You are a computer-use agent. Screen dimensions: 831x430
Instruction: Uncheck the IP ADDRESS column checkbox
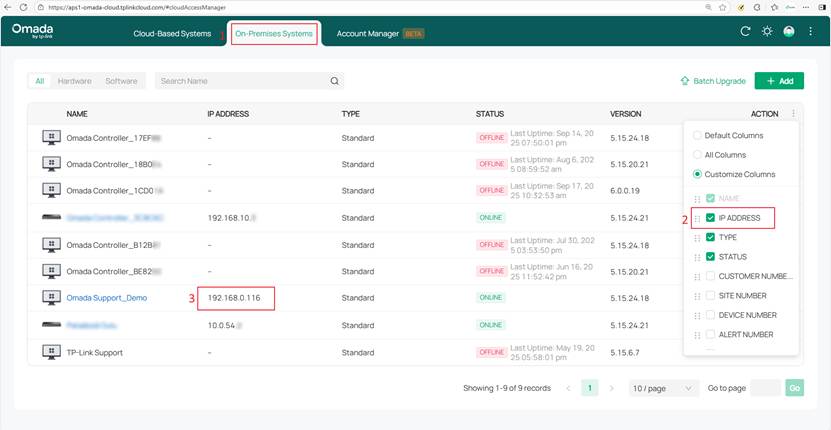click(710, 218)
